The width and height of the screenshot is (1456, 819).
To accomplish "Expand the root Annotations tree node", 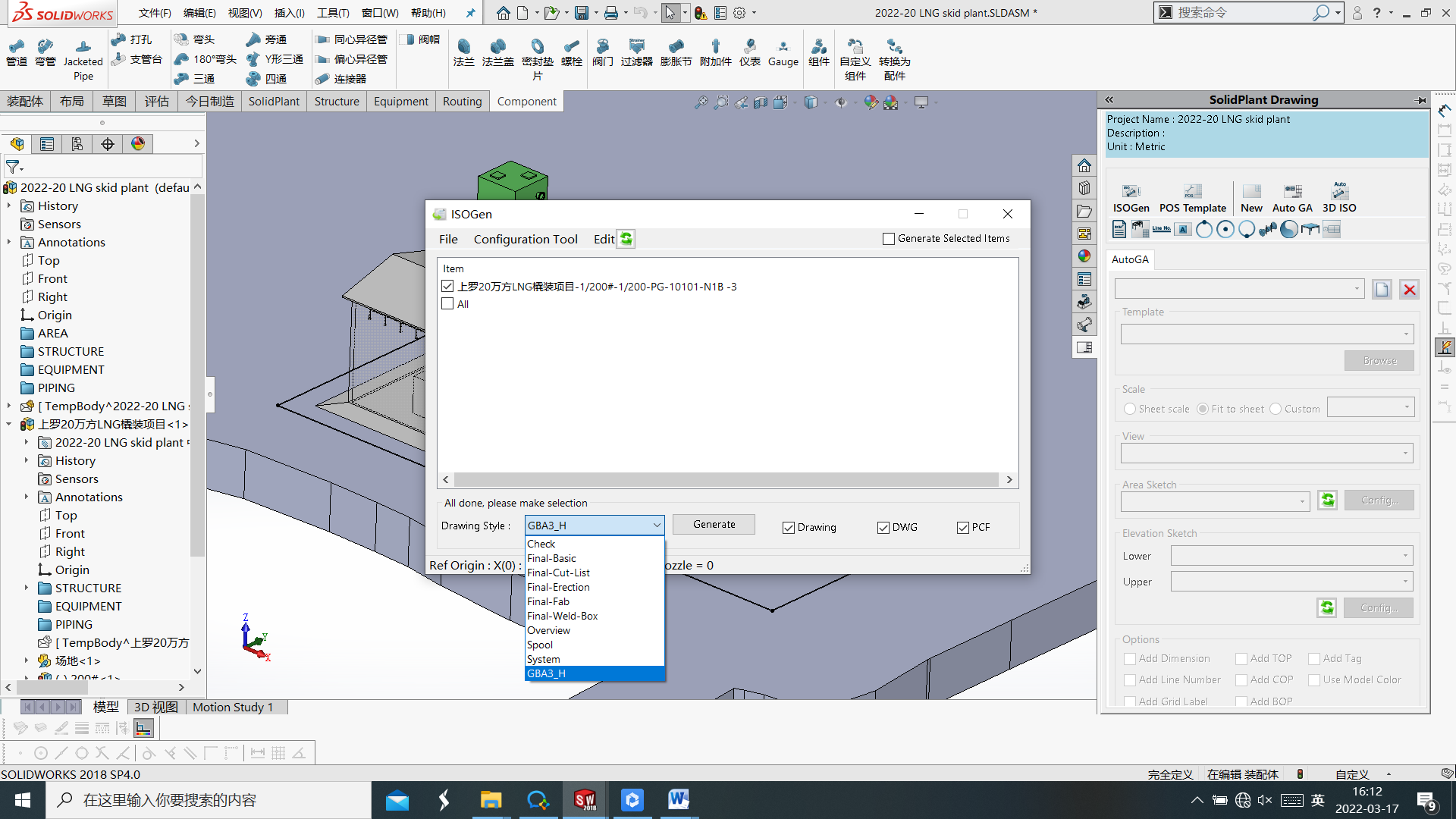I will click(x=9, y=242).
